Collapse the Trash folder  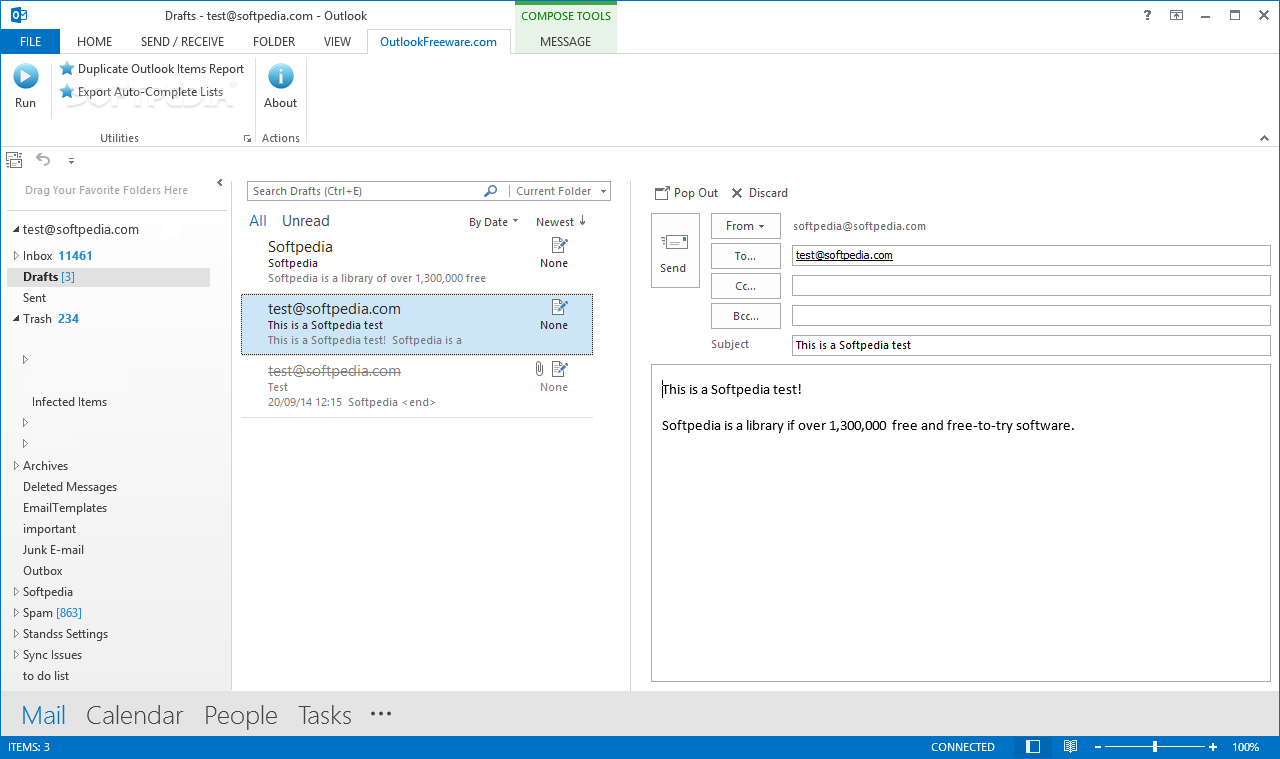pyautogui.click(x=16, y=319)
